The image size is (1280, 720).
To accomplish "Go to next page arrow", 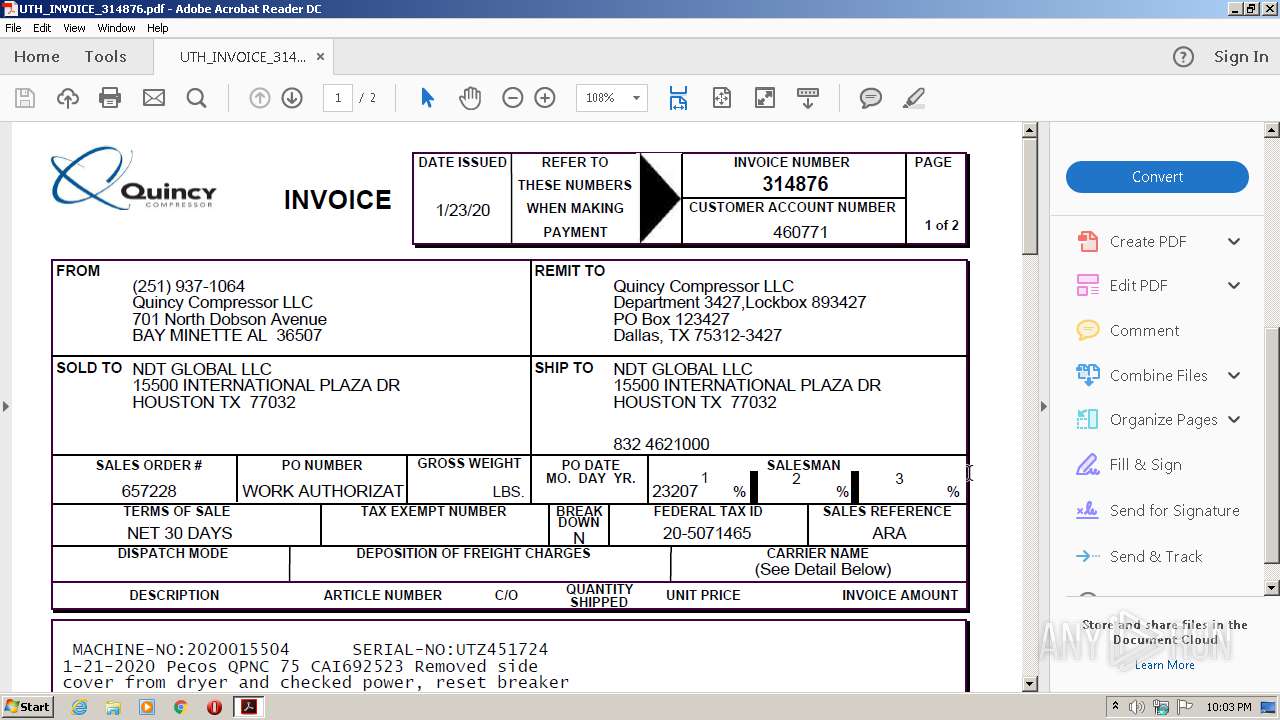I will click(x=292, y=98).
